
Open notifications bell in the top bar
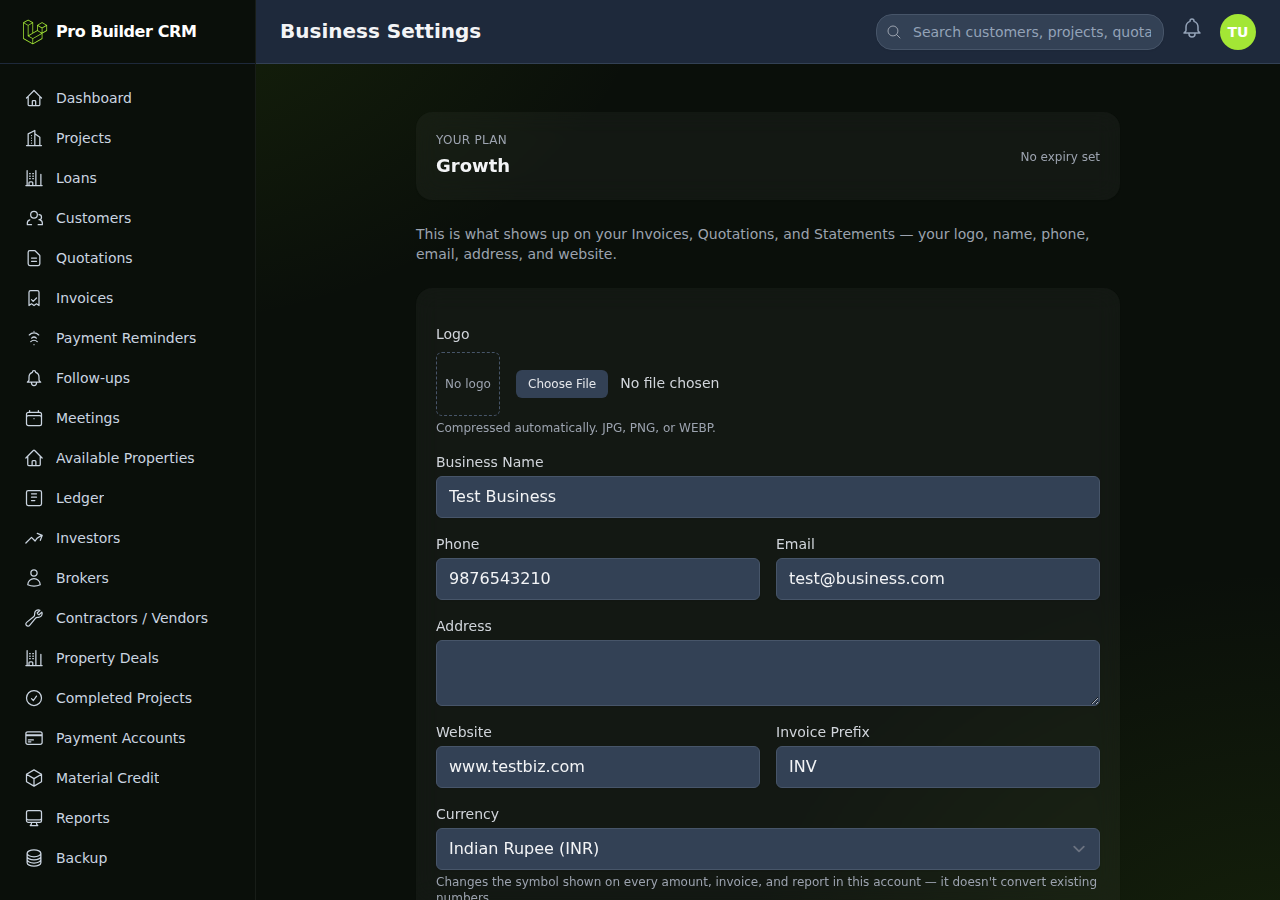click(1192, 29)
